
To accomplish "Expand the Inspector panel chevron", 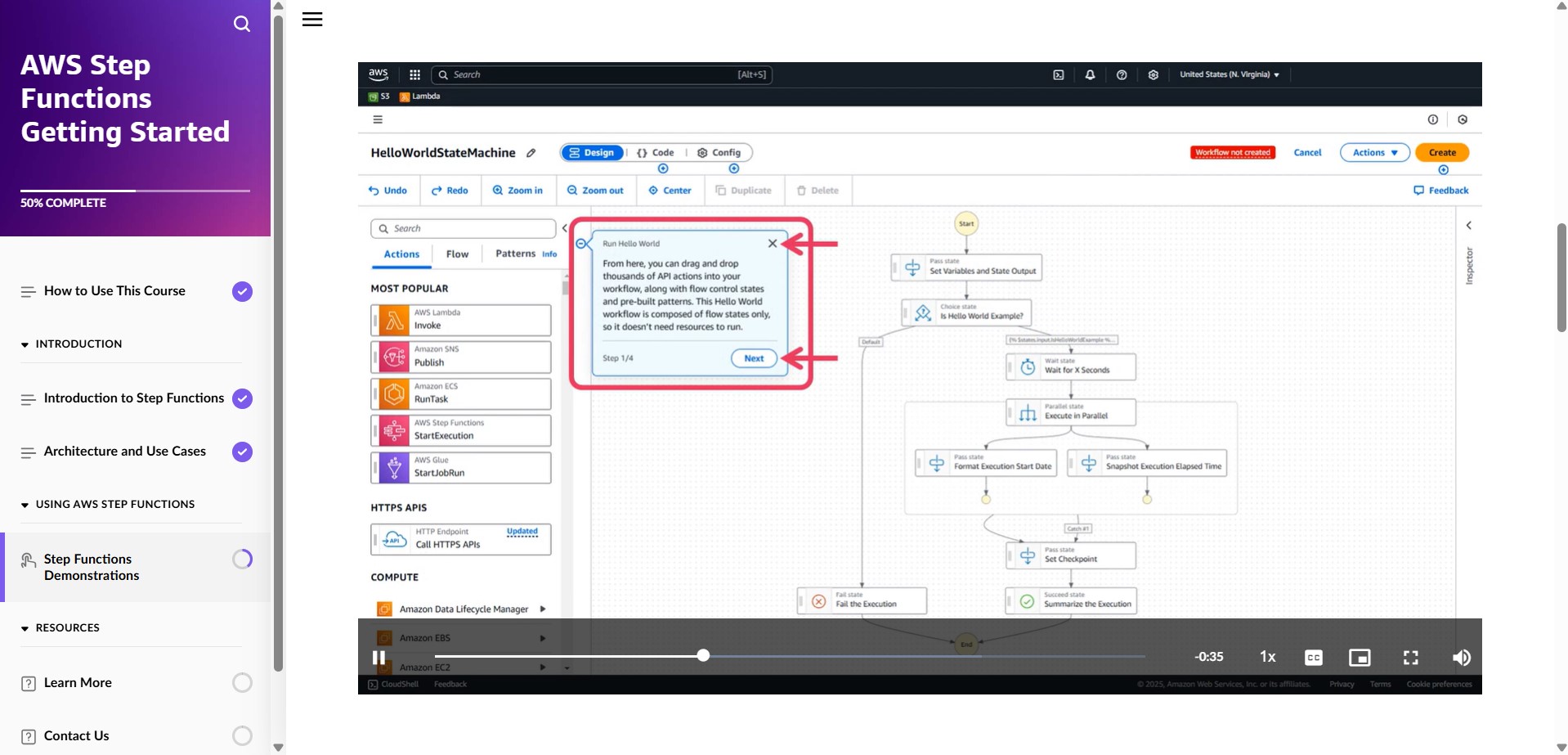I will coord(1468,226).
